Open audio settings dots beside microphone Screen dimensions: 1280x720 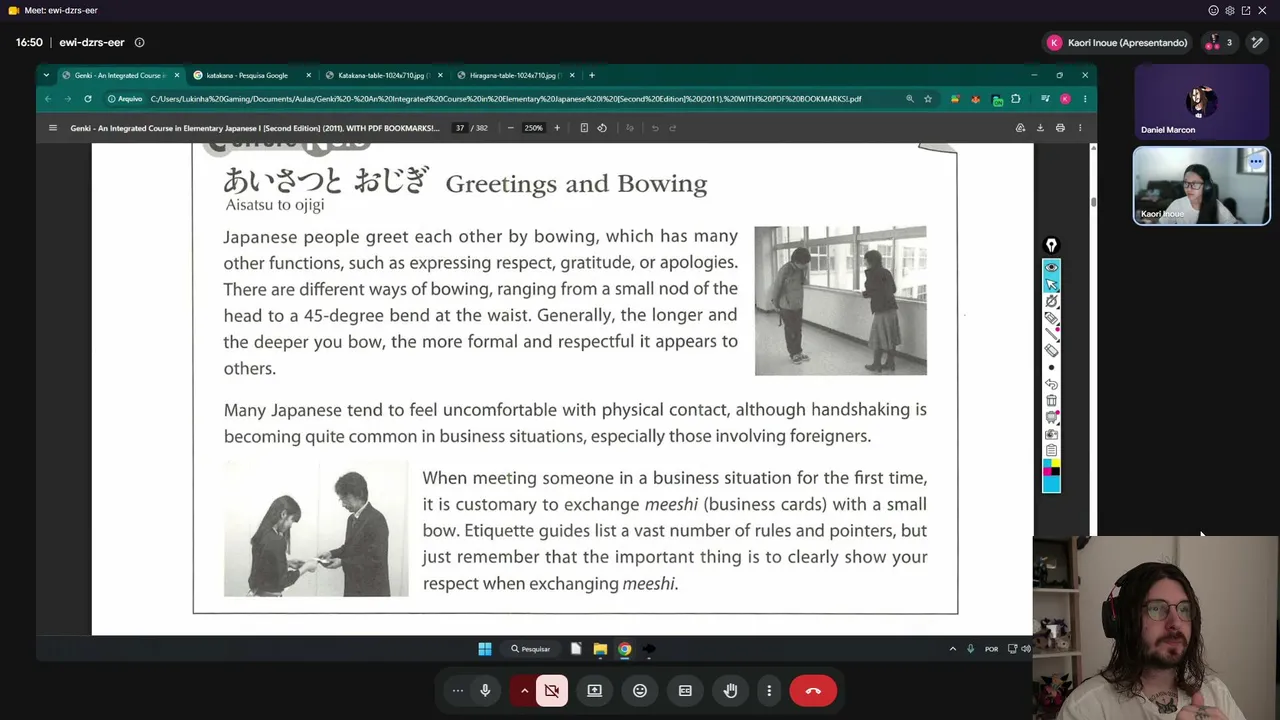click(x=458, y=691)
